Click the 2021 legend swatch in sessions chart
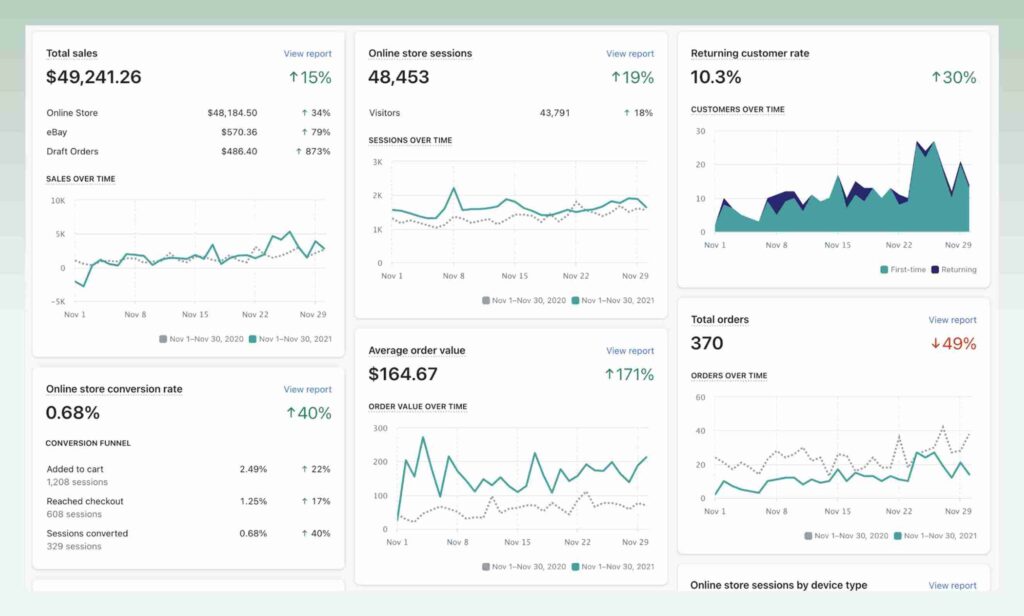The height and width of the screenshot is (616, 1024). [x=575, y=300]
